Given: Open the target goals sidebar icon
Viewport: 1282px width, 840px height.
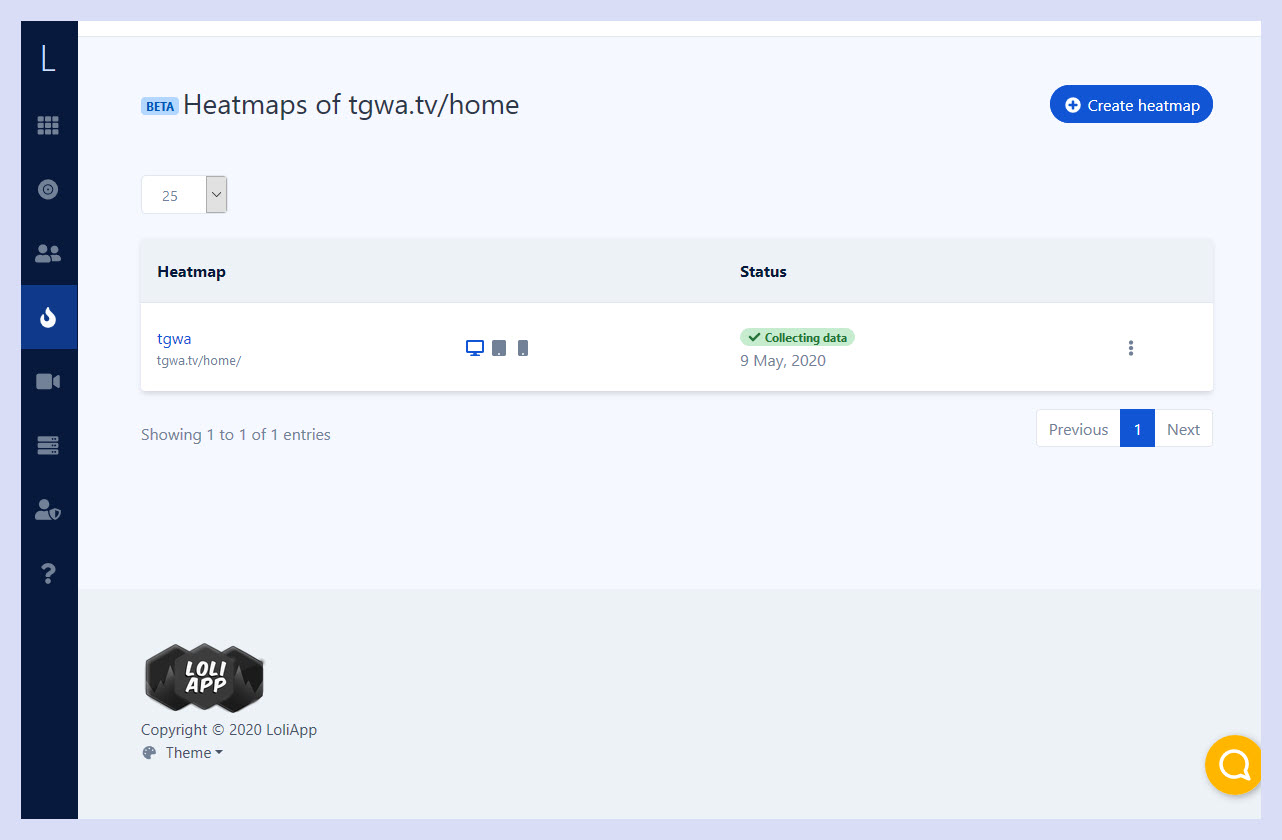Looking at the screenshot, I should pos(48,189).
